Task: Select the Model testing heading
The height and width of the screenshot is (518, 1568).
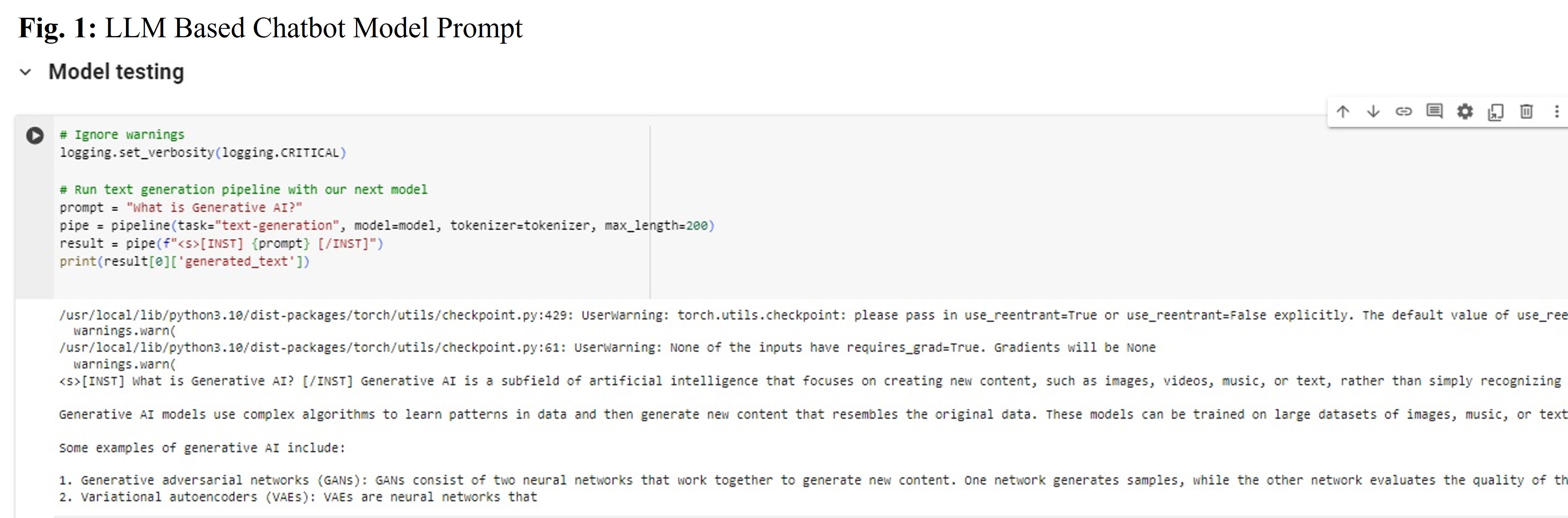Action: 116,72
